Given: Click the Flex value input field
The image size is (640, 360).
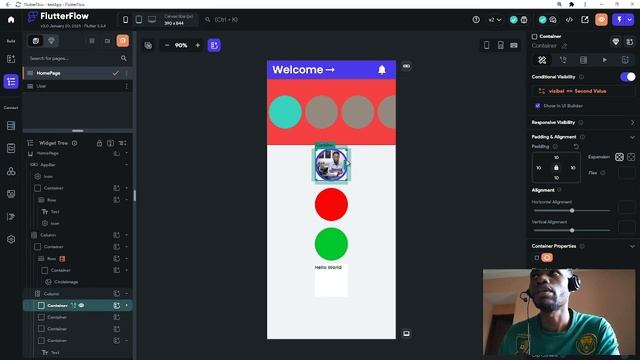Looking at the screenshot, I should tap(626, 173).
